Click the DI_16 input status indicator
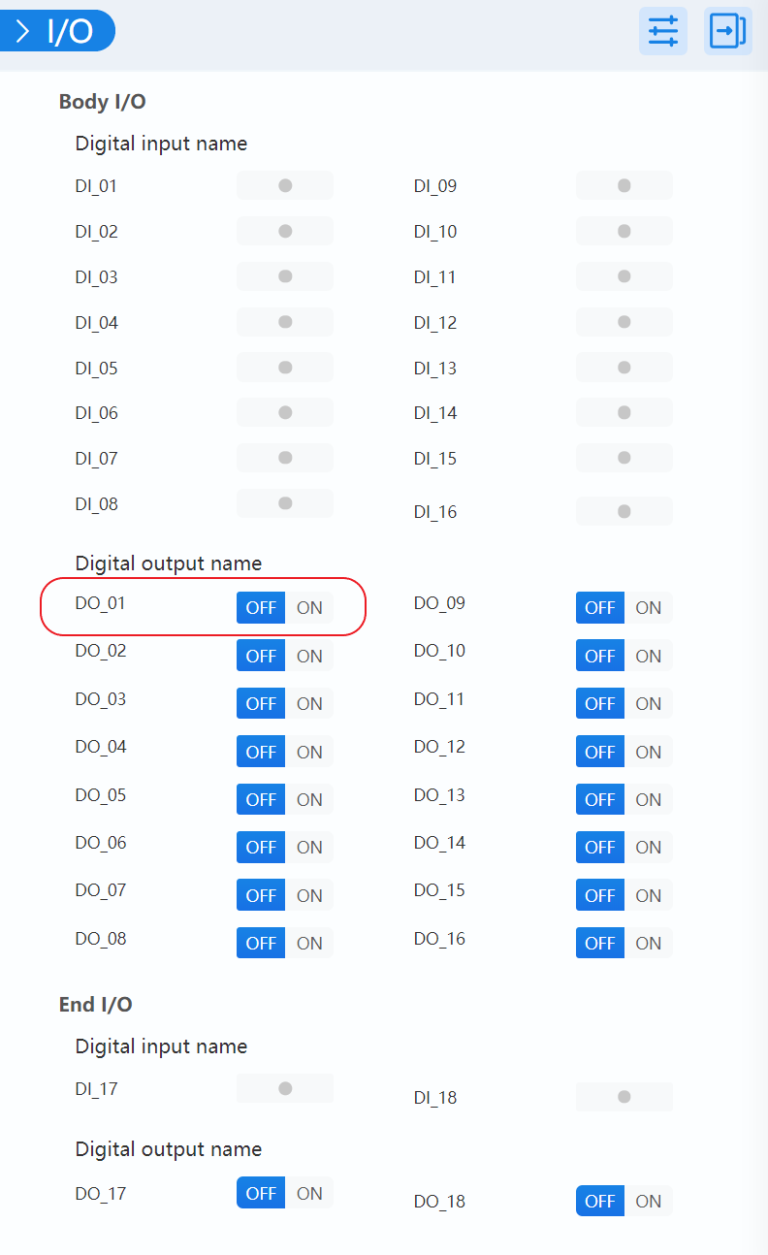This screenshot has width=768, height=1255. tap(624, 512)
